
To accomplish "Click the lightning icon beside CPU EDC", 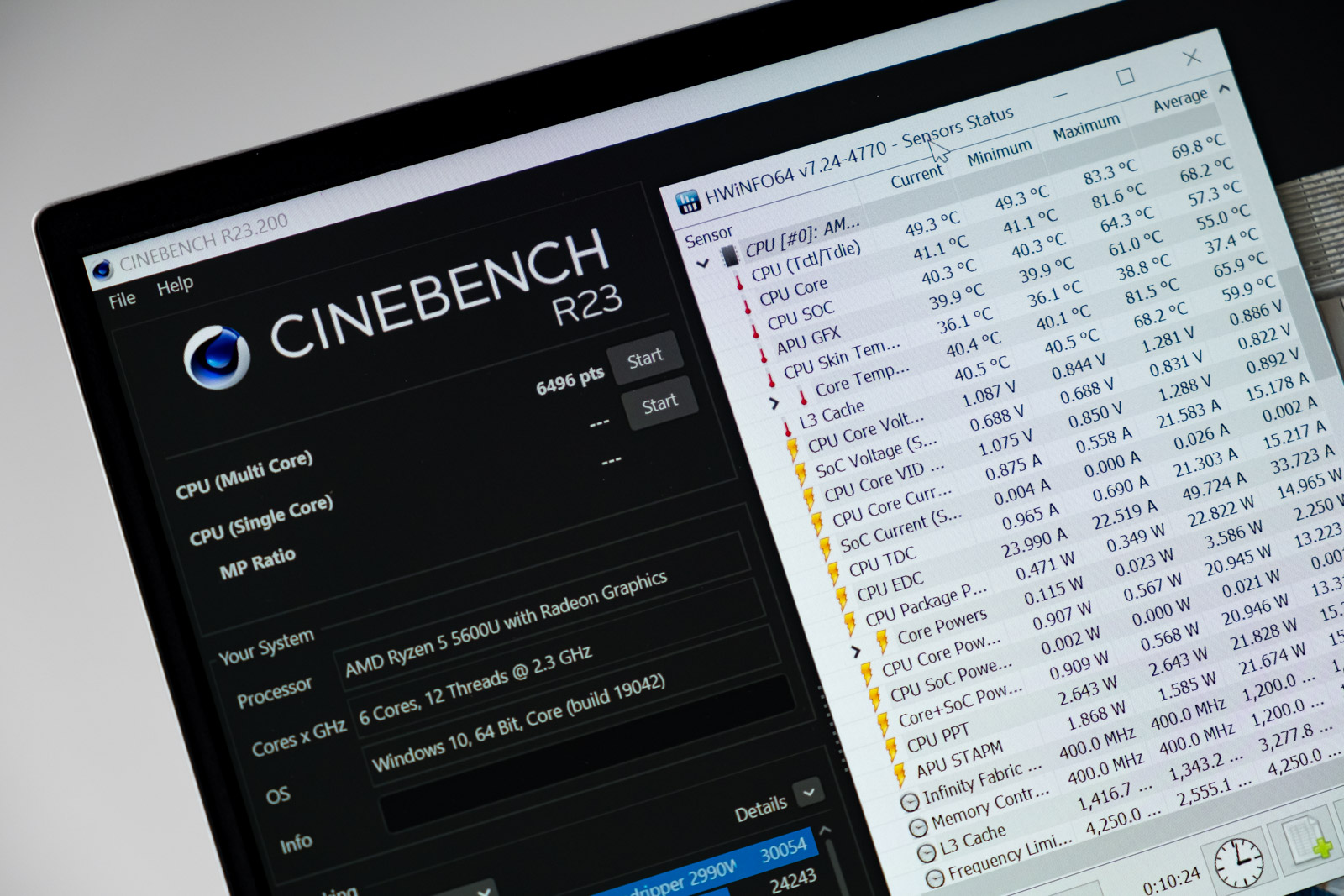I will (x=843, y=599).
